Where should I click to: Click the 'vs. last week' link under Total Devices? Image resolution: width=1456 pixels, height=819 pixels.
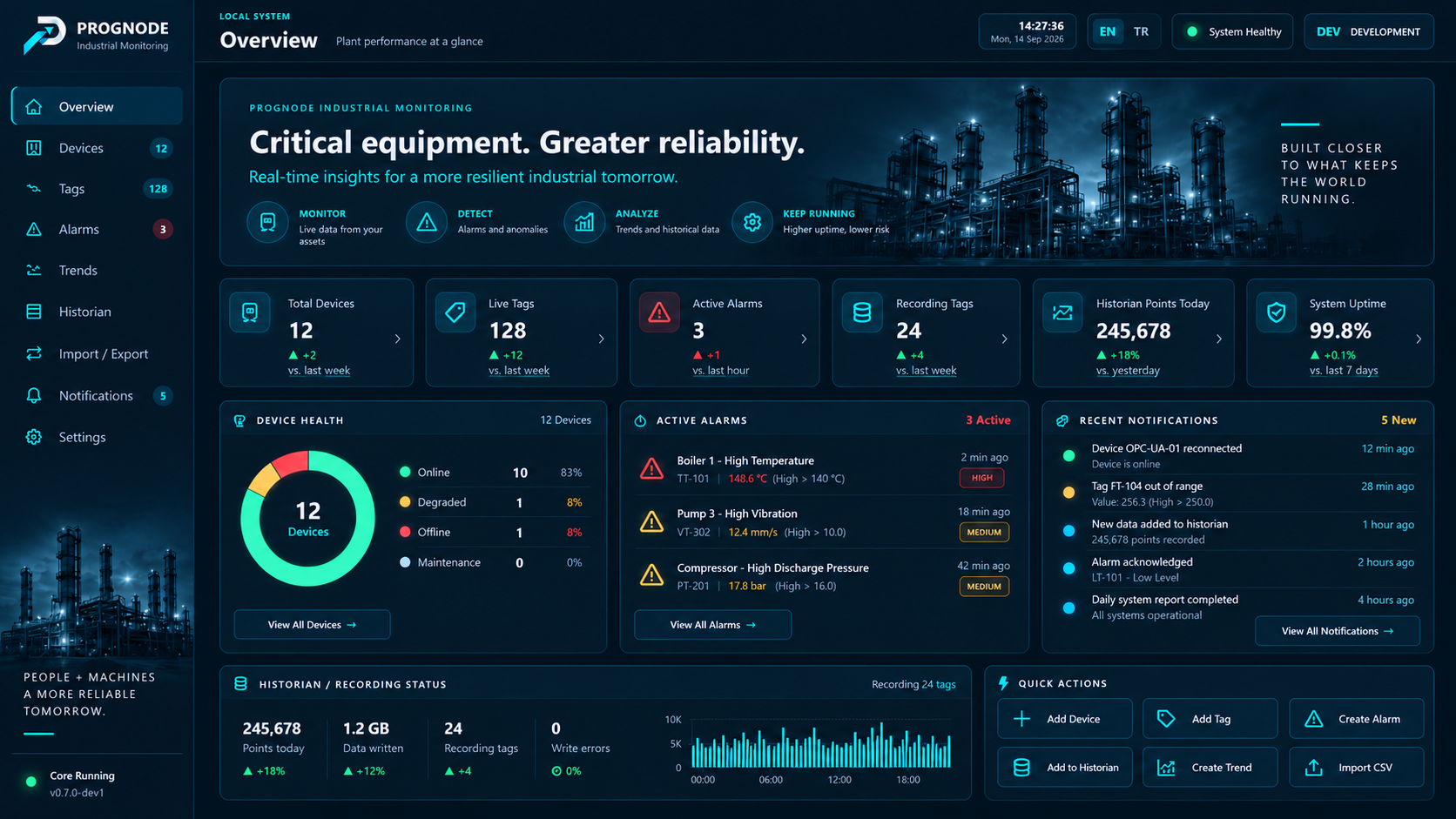coord(319,371)
